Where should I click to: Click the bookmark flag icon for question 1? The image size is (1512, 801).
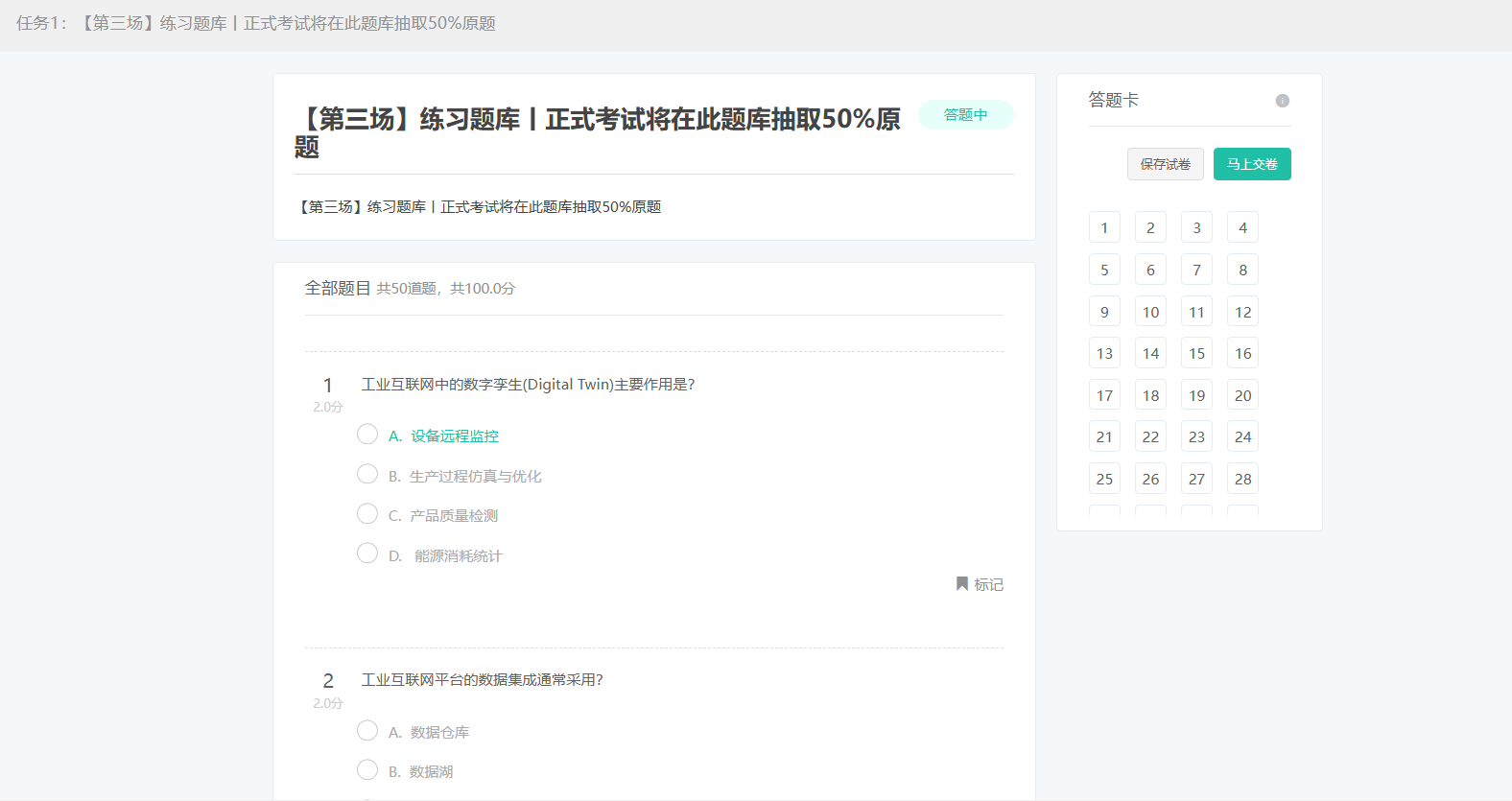961,584
